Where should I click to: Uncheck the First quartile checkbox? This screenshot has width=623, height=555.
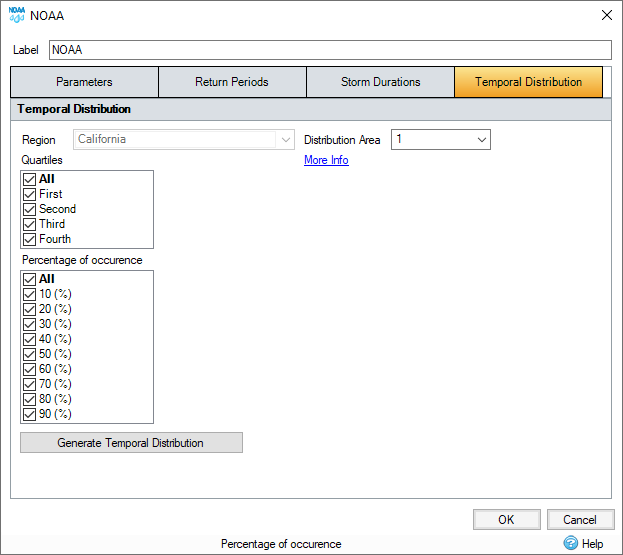click(29, 194)
